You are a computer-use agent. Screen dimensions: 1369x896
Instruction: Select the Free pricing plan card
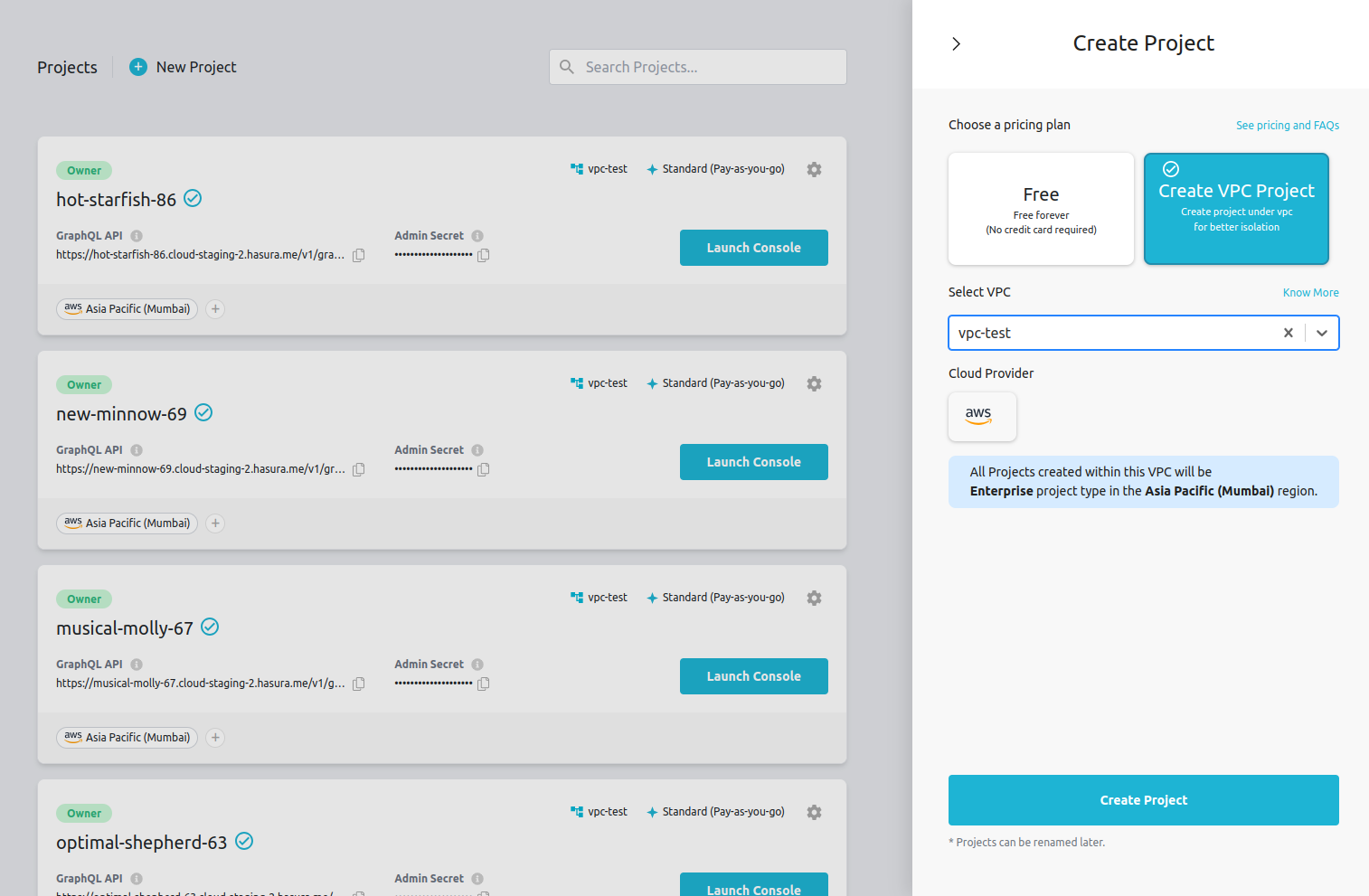click(1041, 209)
